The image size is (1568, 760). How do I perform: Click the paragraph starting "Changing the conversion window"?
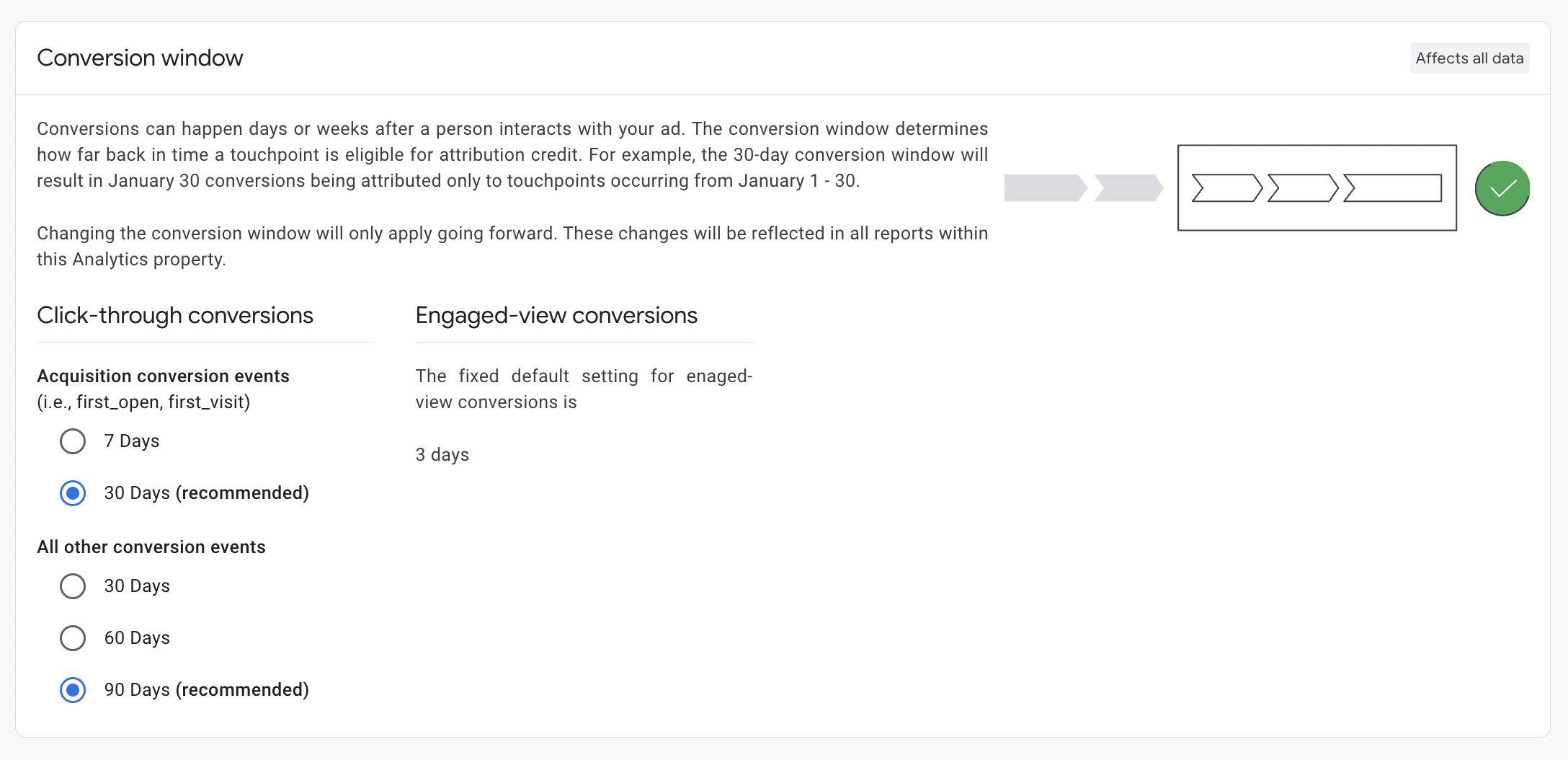(512, 246)
